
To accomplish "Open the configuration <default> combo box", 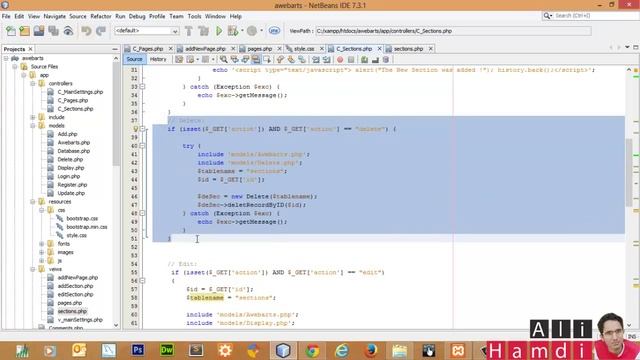I will pyautogui.click(x=147, y=31).
